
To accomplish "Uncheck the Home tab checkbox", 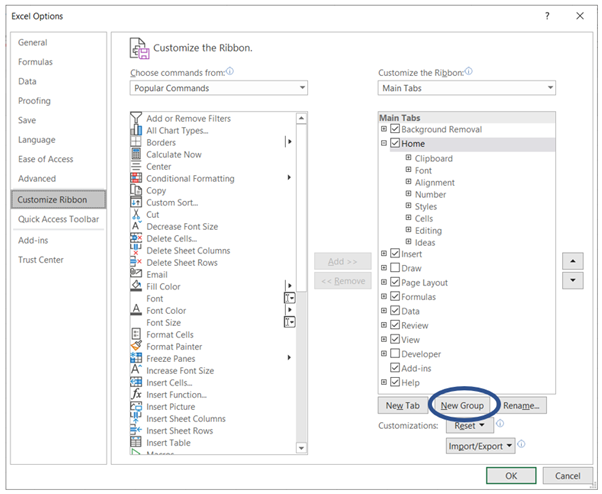I will point(395,143).
